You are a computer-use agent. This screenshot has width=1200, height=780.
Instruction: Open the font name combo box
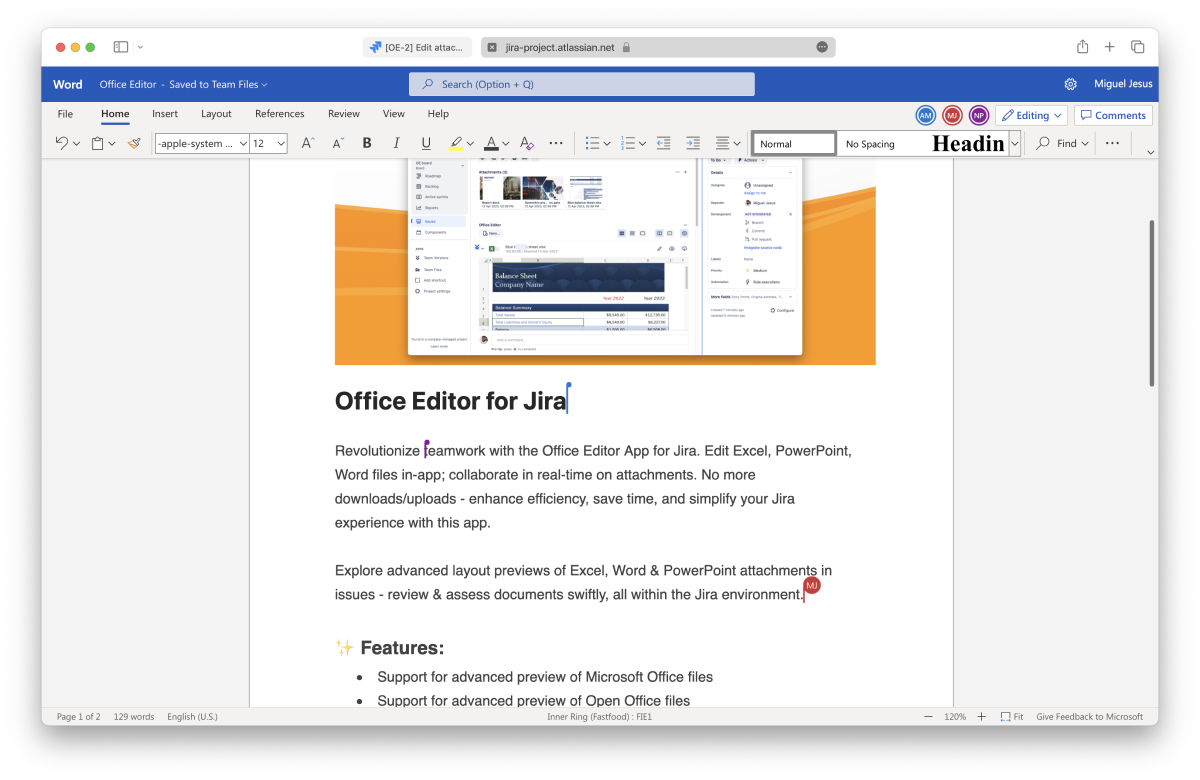[x=202, y=144]
